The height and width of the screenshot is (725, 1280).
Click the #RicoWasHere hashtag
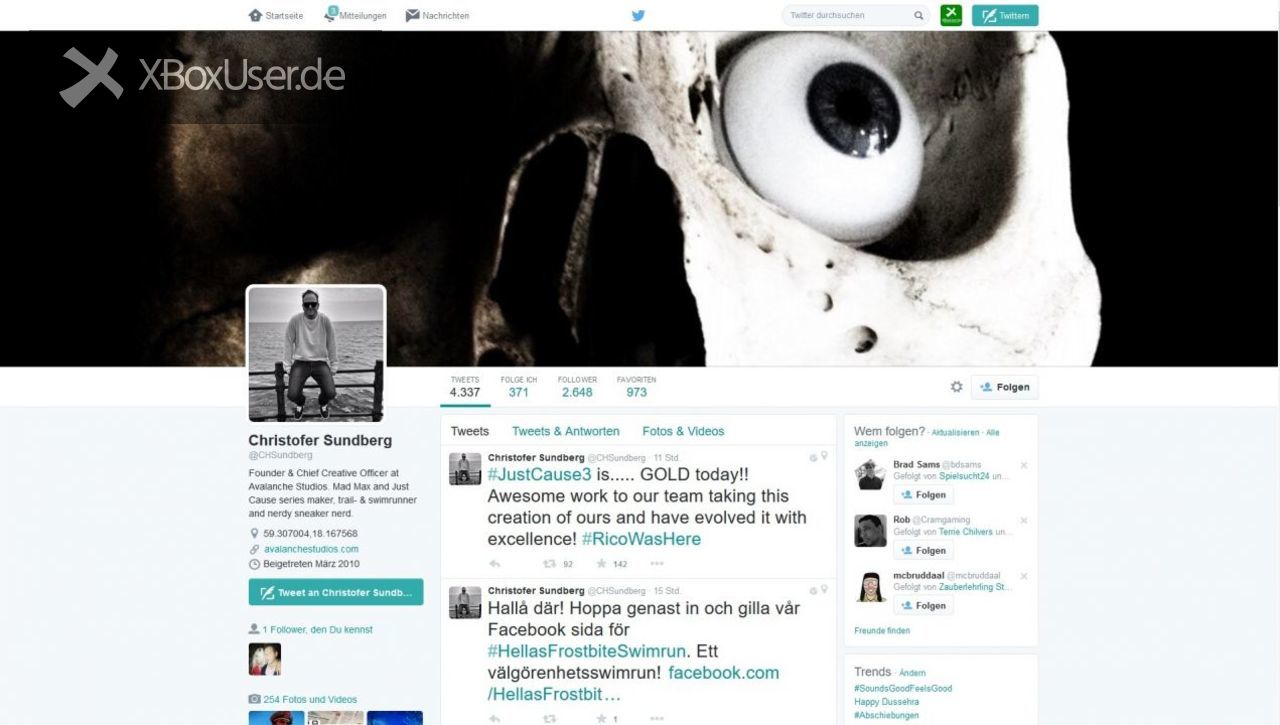tap(641, 539)
